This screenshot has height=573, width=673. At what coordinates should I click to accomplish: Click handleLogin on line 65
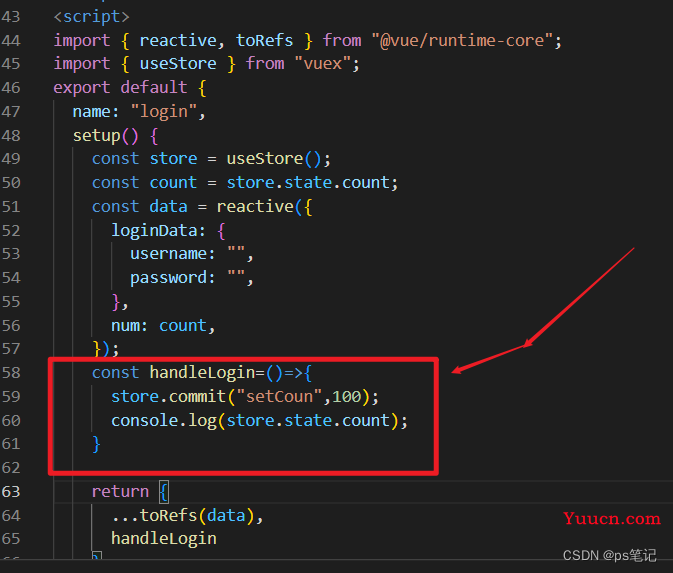164,539
